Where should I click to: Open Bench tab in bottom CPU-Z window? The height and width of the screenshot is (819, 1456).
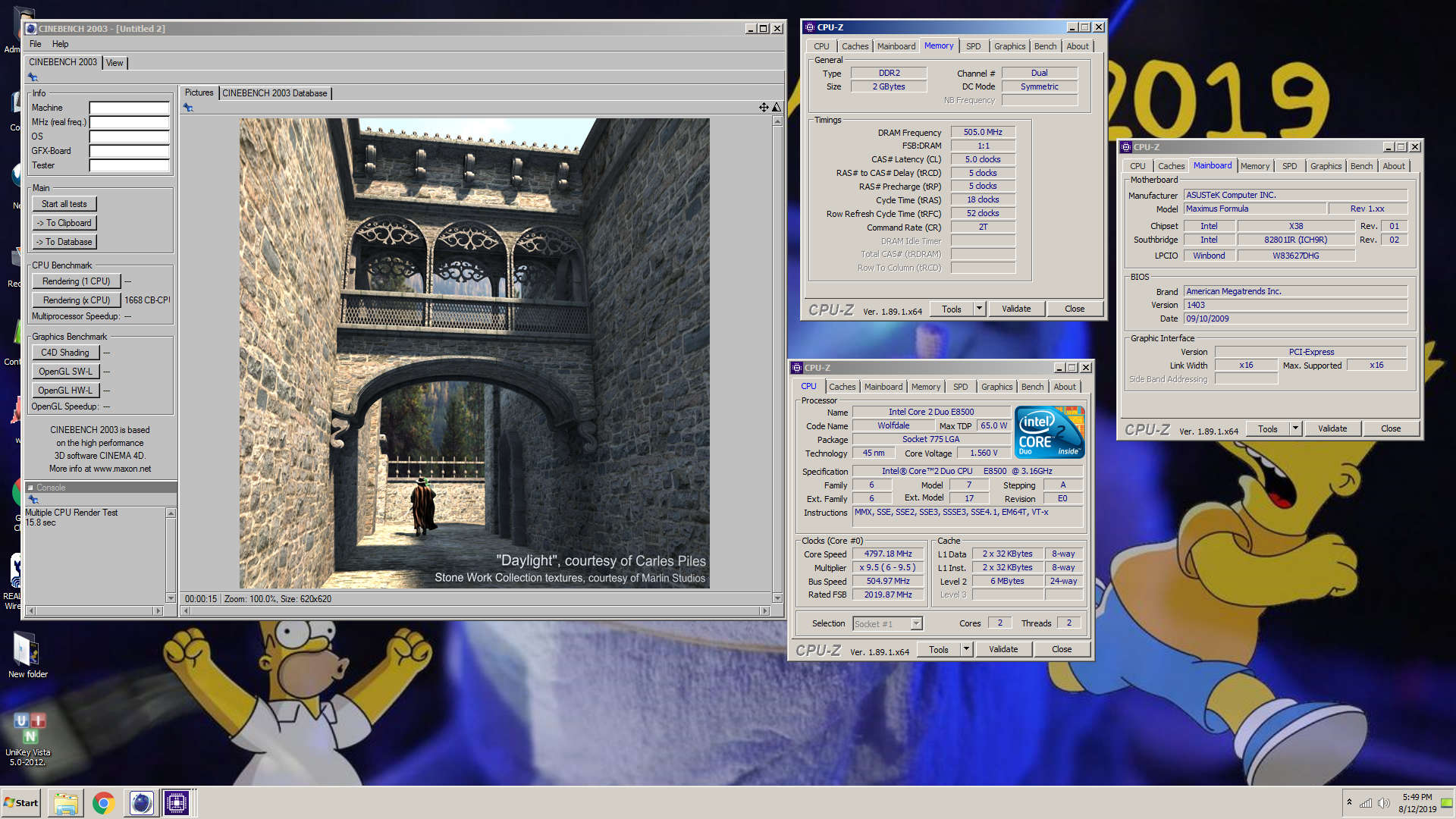[1032, 387]
